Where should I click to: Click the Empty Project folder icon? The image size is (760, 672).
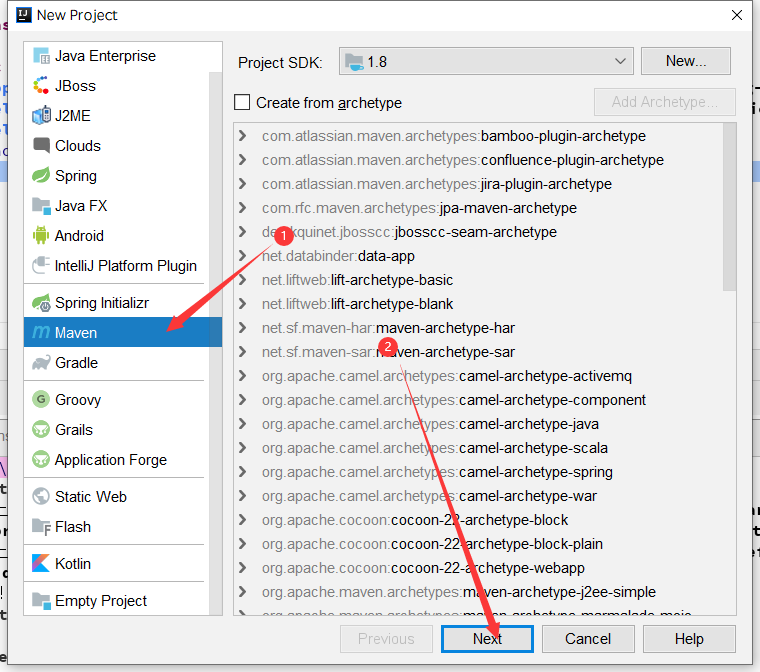41,601
